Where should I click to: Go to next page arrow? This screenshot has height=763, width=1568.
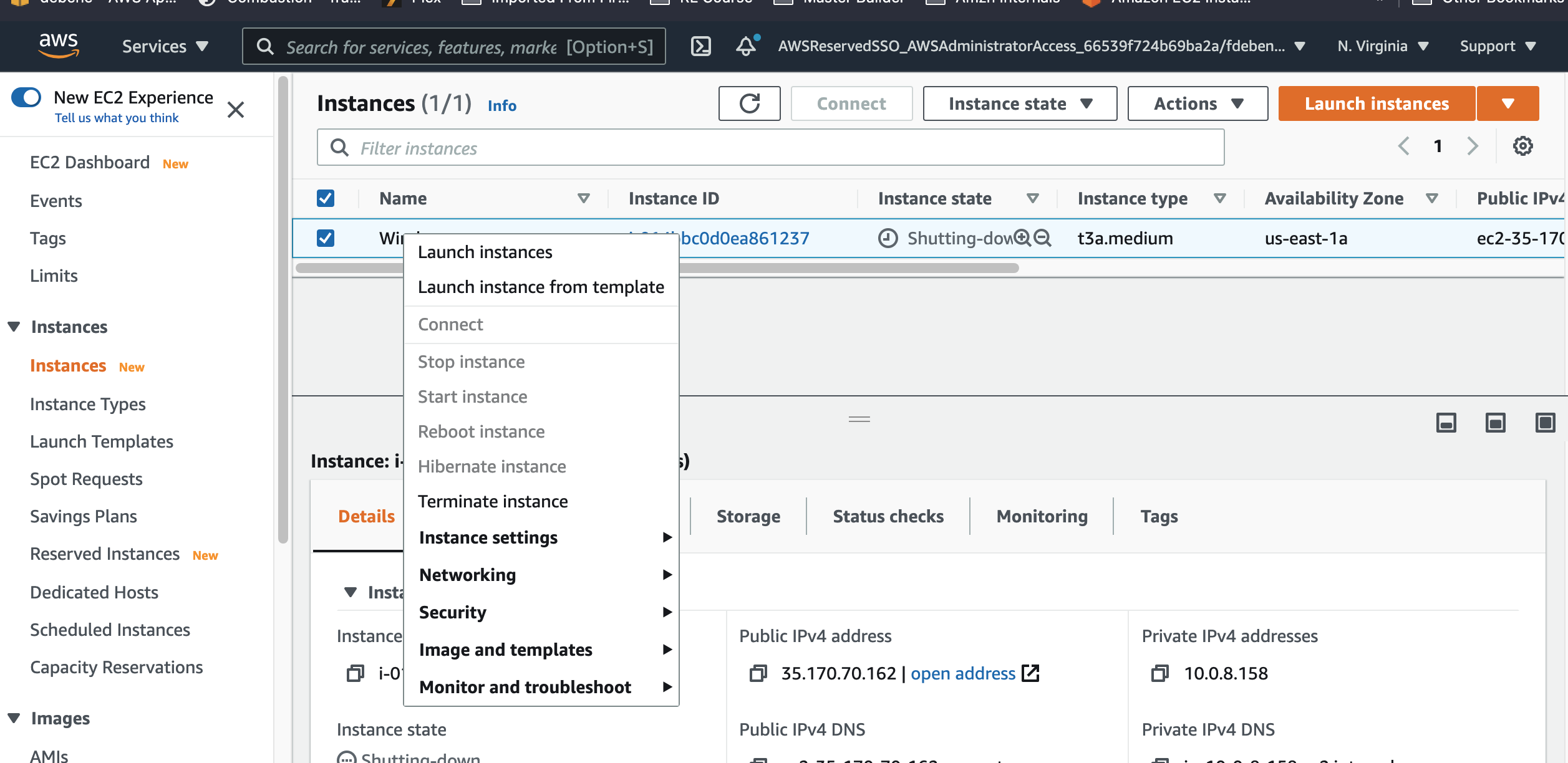point(1473,146)
